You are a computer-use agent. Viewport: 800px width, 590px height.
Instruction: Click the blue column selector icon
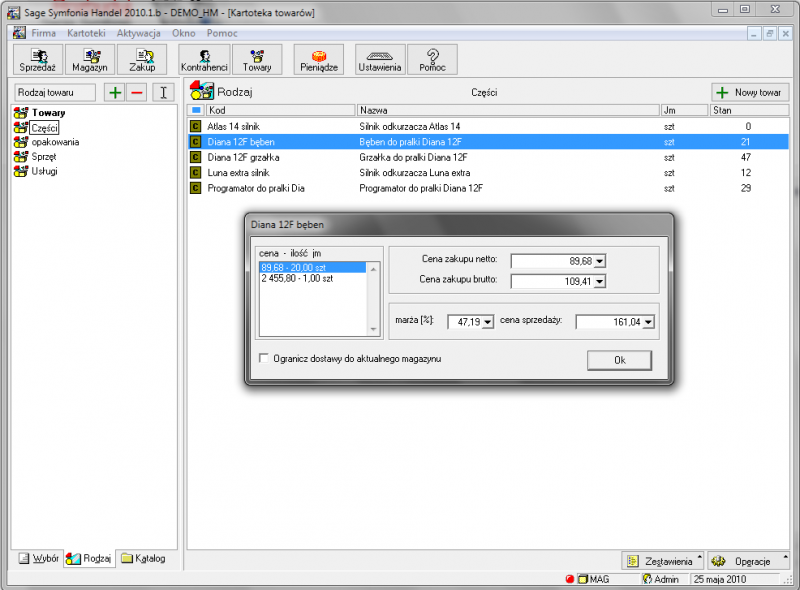(196, 110)
